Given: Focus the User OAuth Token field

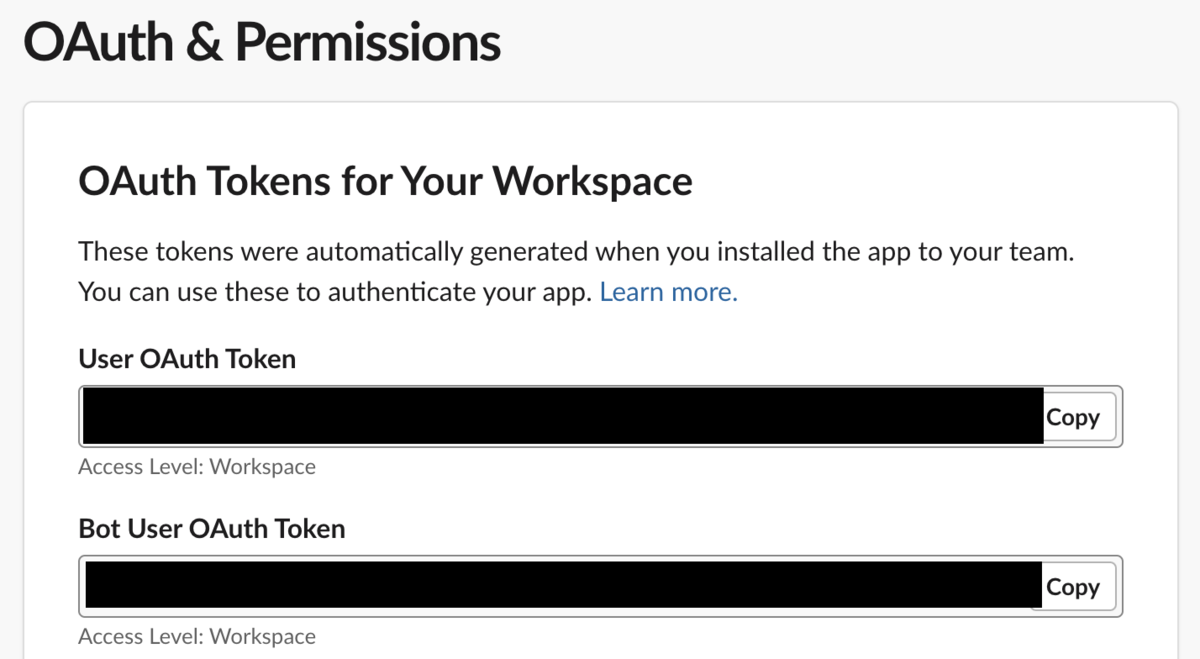Looking at the screenshot, I should (x=560, y=416).
